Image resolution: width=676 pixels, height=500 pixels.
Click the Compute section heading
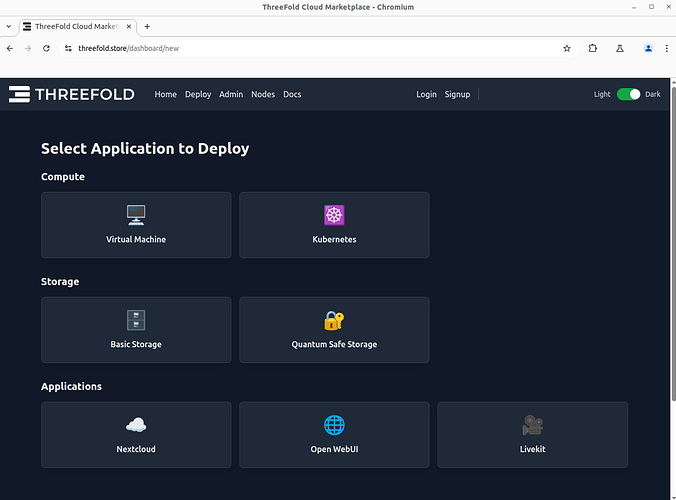(x=63, y=177)
